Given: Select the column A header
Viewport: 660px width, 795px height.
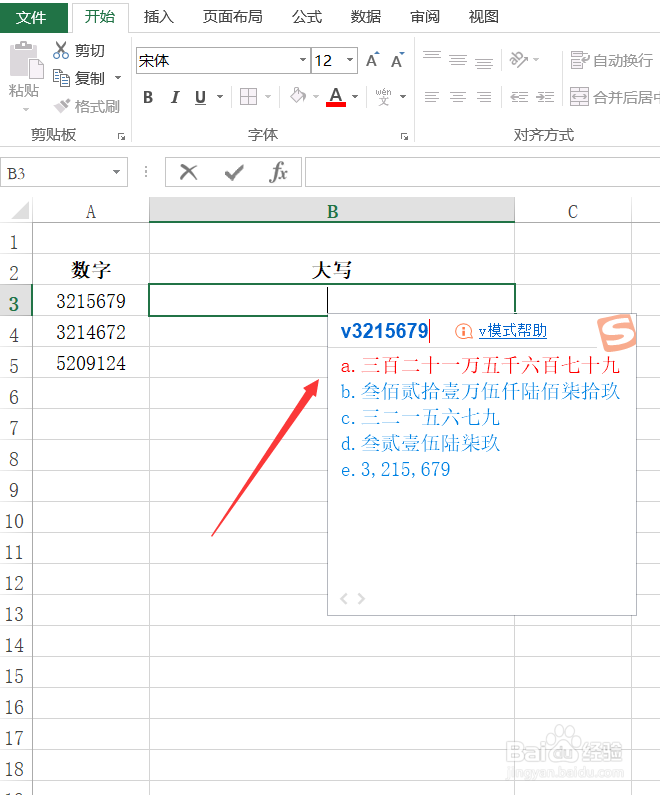Looking at the screenshot, I should tap(91, 211).
